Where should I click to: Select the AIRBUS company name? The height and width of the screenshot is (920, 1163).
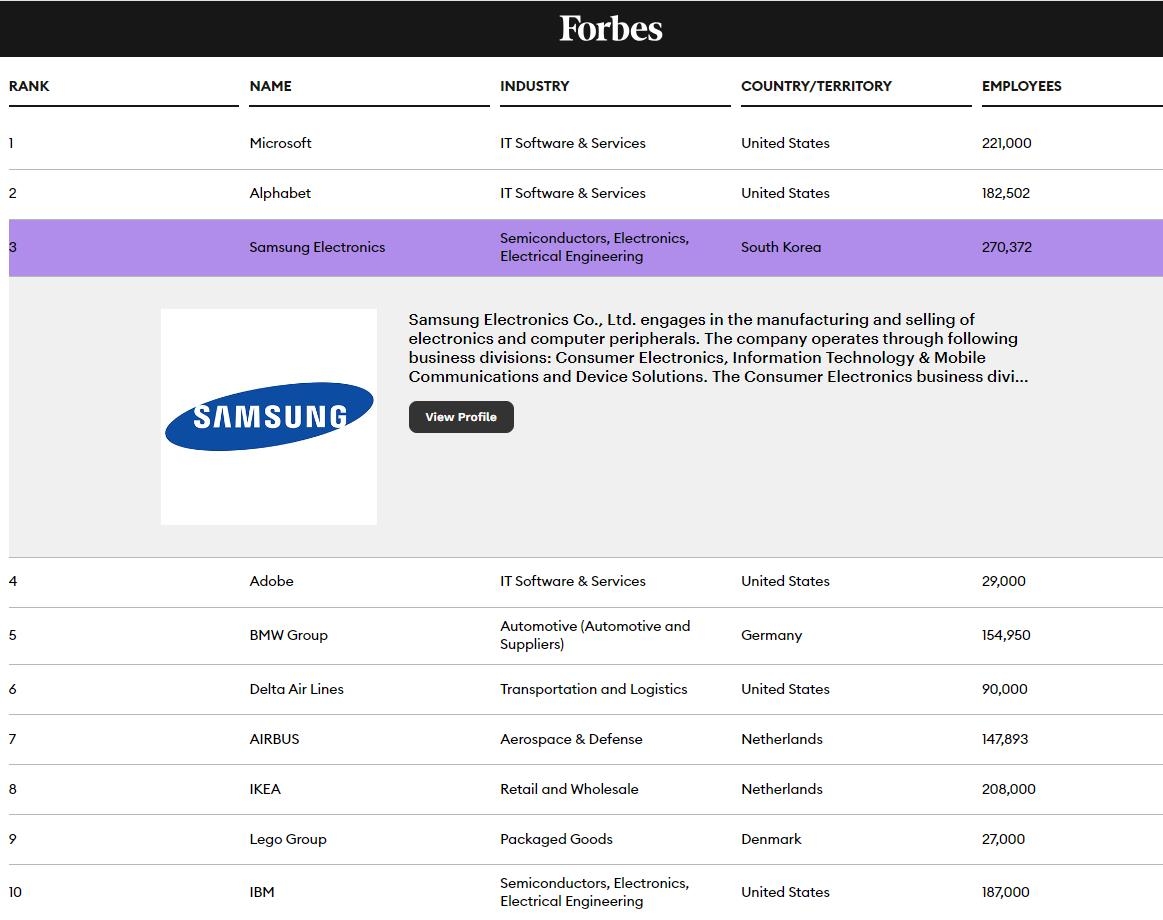(x=274, y=739)
